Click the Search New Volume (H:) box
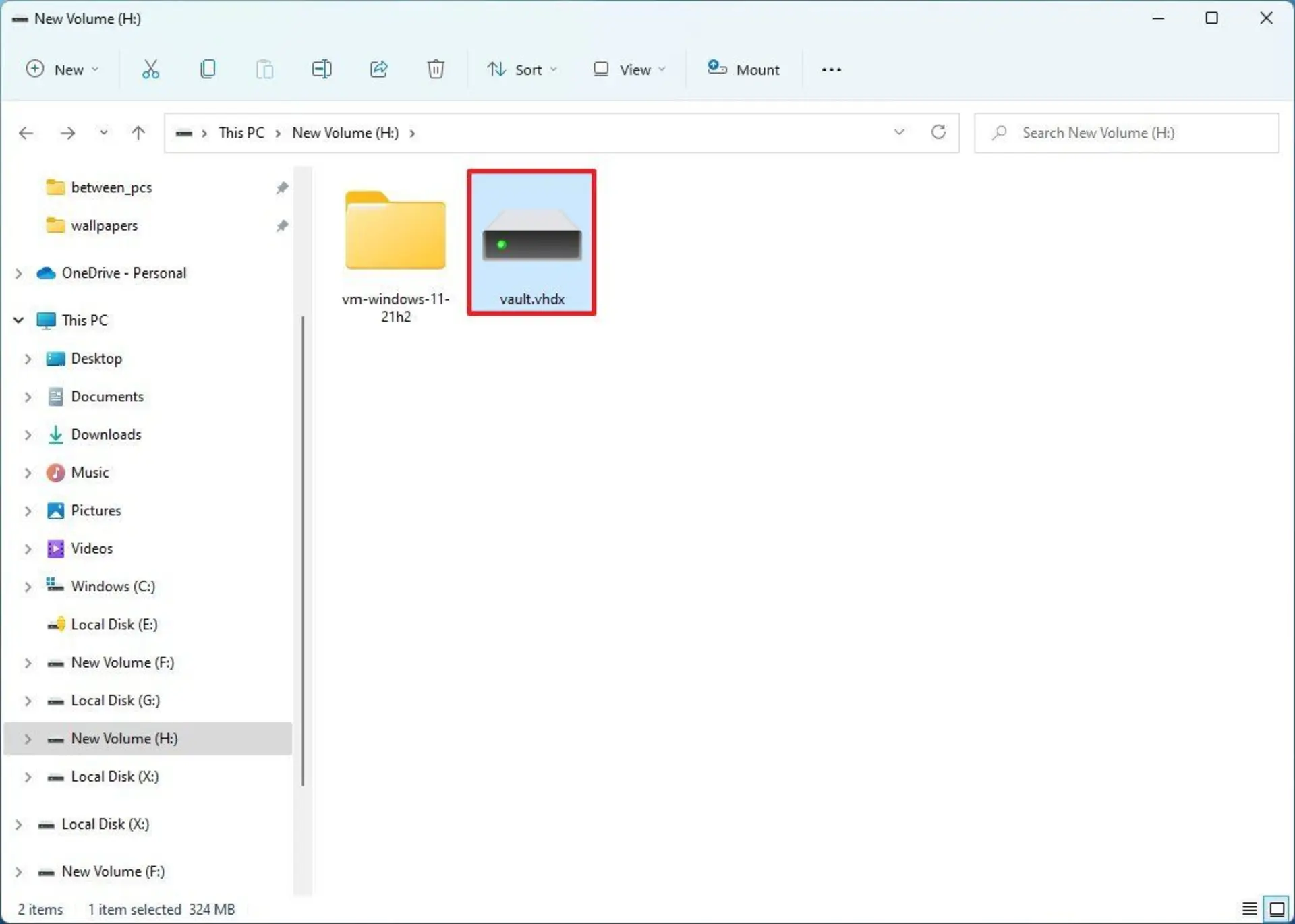Image resolution: width=1295 pixels, height=924 pixels. tap(1126, 133)
